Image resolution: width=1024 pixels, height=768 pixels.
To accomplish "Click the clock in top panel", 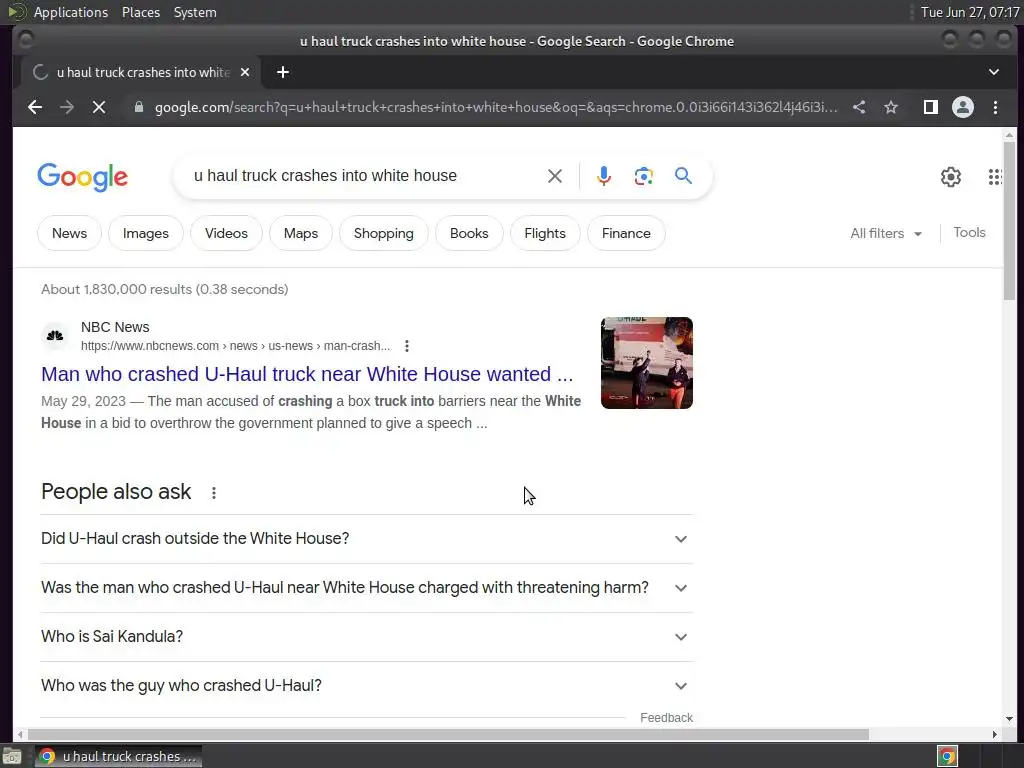I will (970, 12).
